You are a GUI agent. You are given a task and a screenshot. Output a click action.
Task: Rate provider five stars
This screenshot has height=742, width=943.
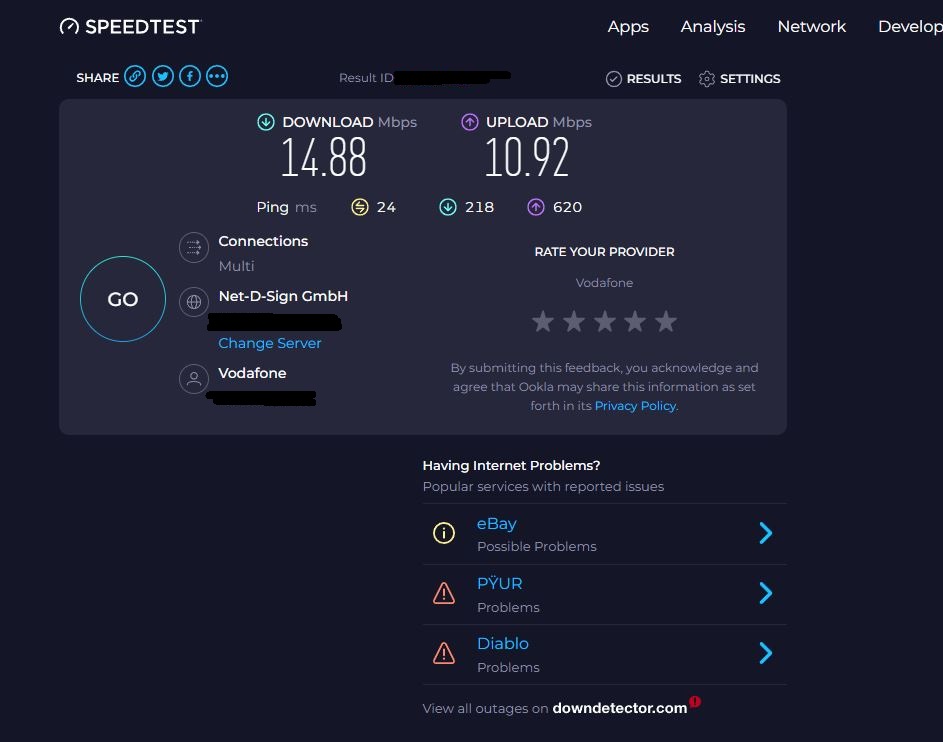[666, 321]
